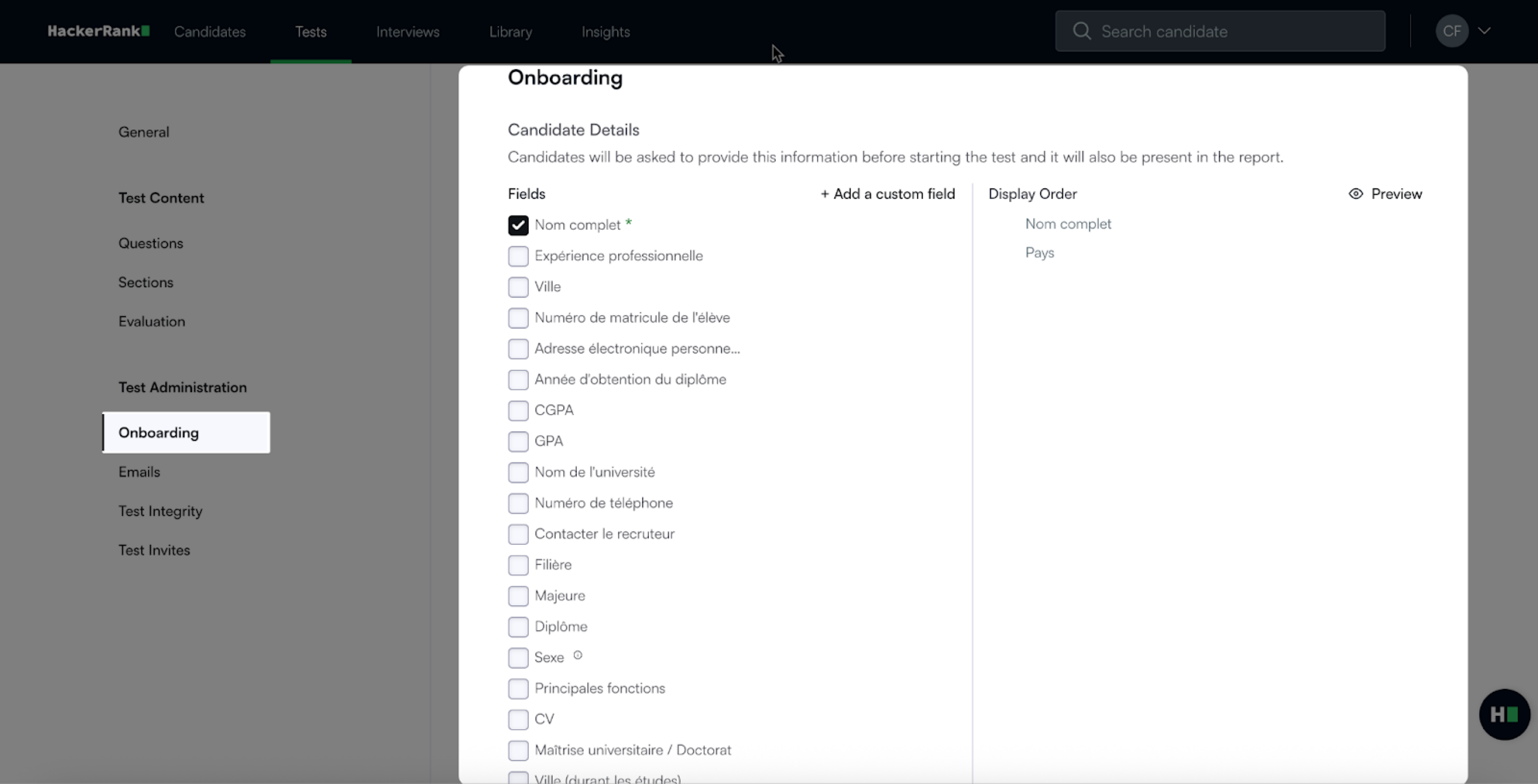Viewport: 1538px width, 784px height.
Task: Uncheck the Nom complet checkbox
Action: (518, 225)
